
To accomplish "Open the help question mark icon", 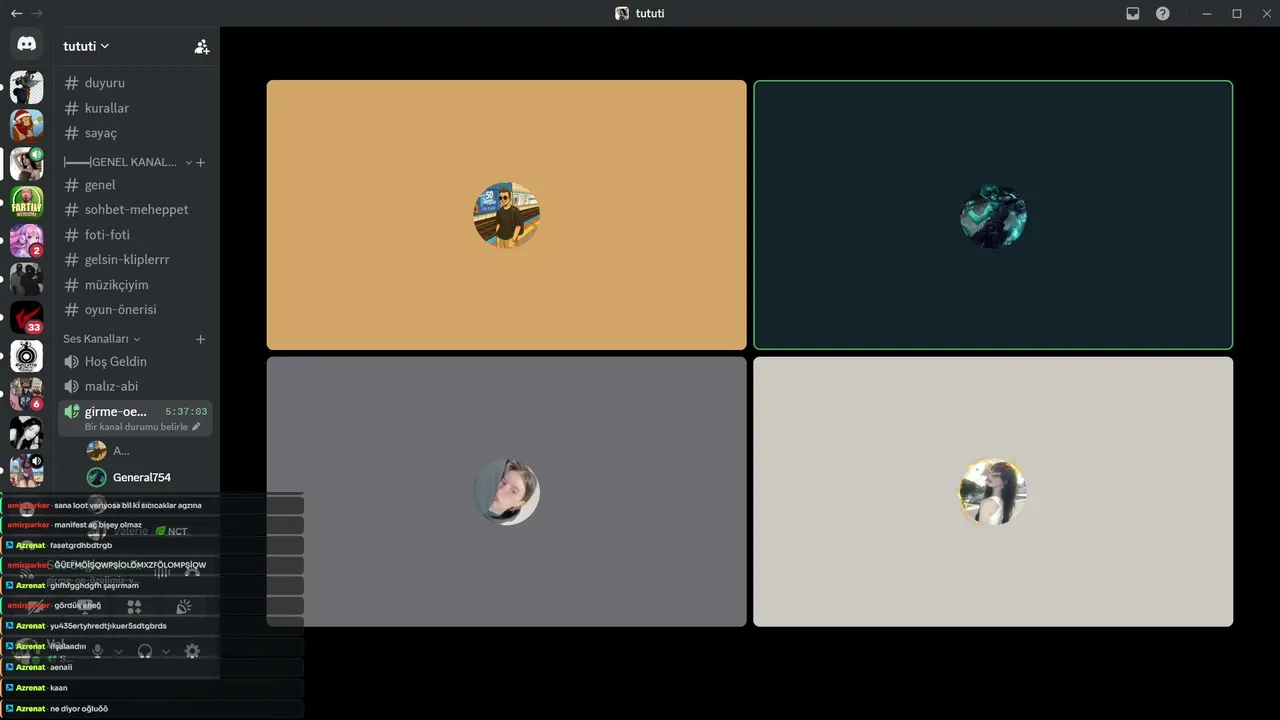I will coord(1163,14).
